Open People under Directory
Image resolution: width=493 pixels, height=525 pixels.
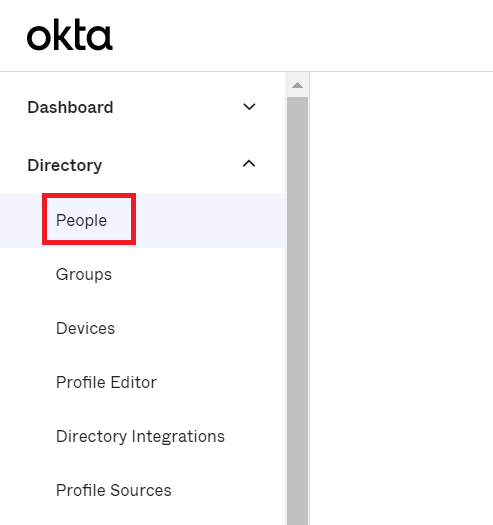click(81, 220)
